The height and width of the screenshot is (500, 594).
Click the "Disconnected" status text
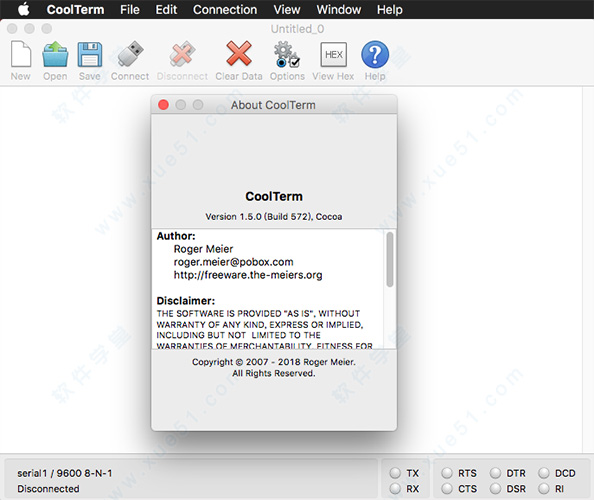[x=48, y=489]
